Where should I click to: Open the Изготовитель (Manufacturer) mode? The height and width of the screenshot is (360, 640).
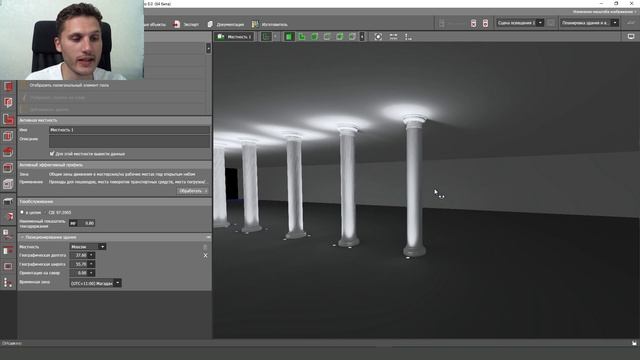(x=269, y=24)
